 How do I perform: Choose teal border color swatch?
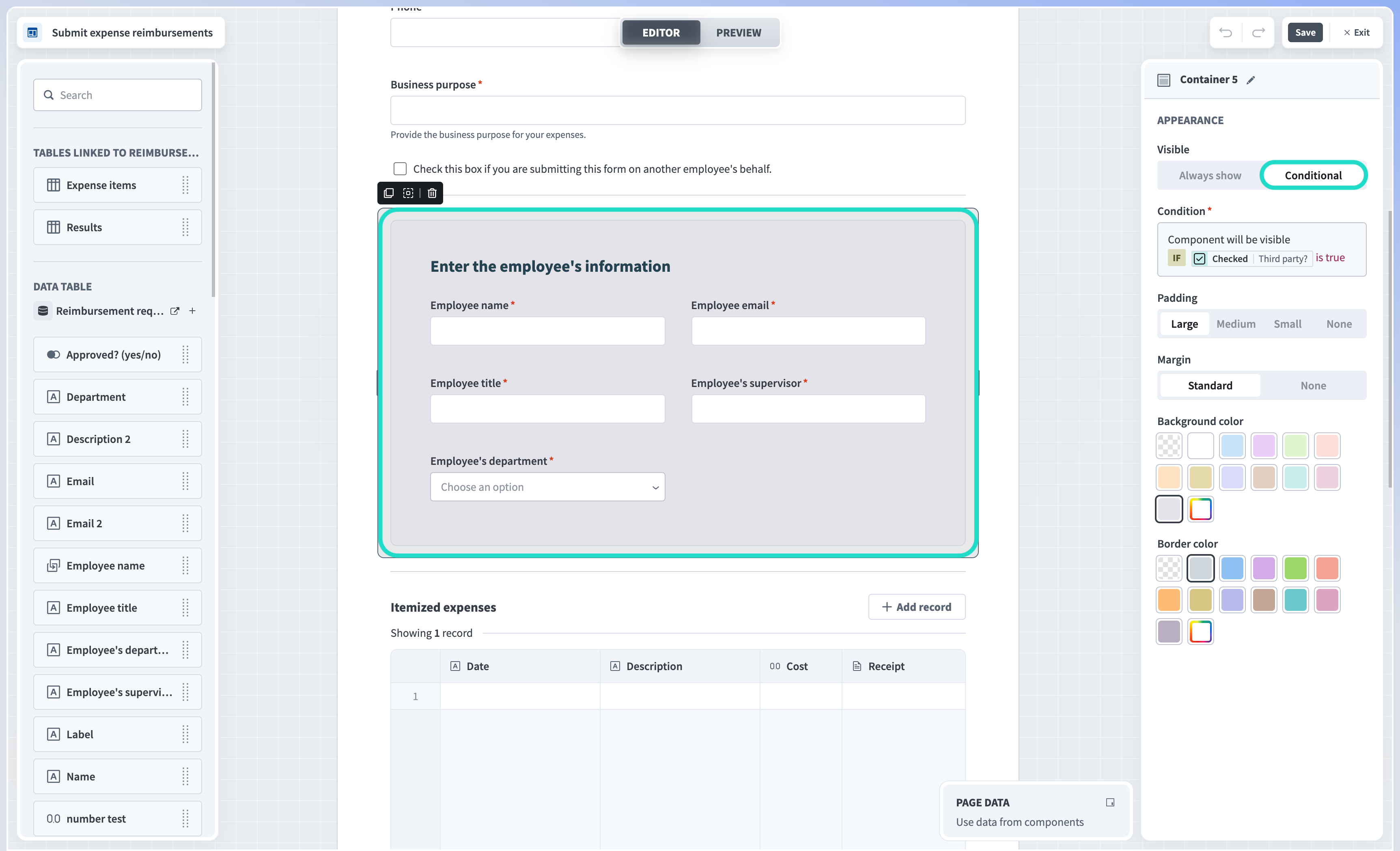1295,600
